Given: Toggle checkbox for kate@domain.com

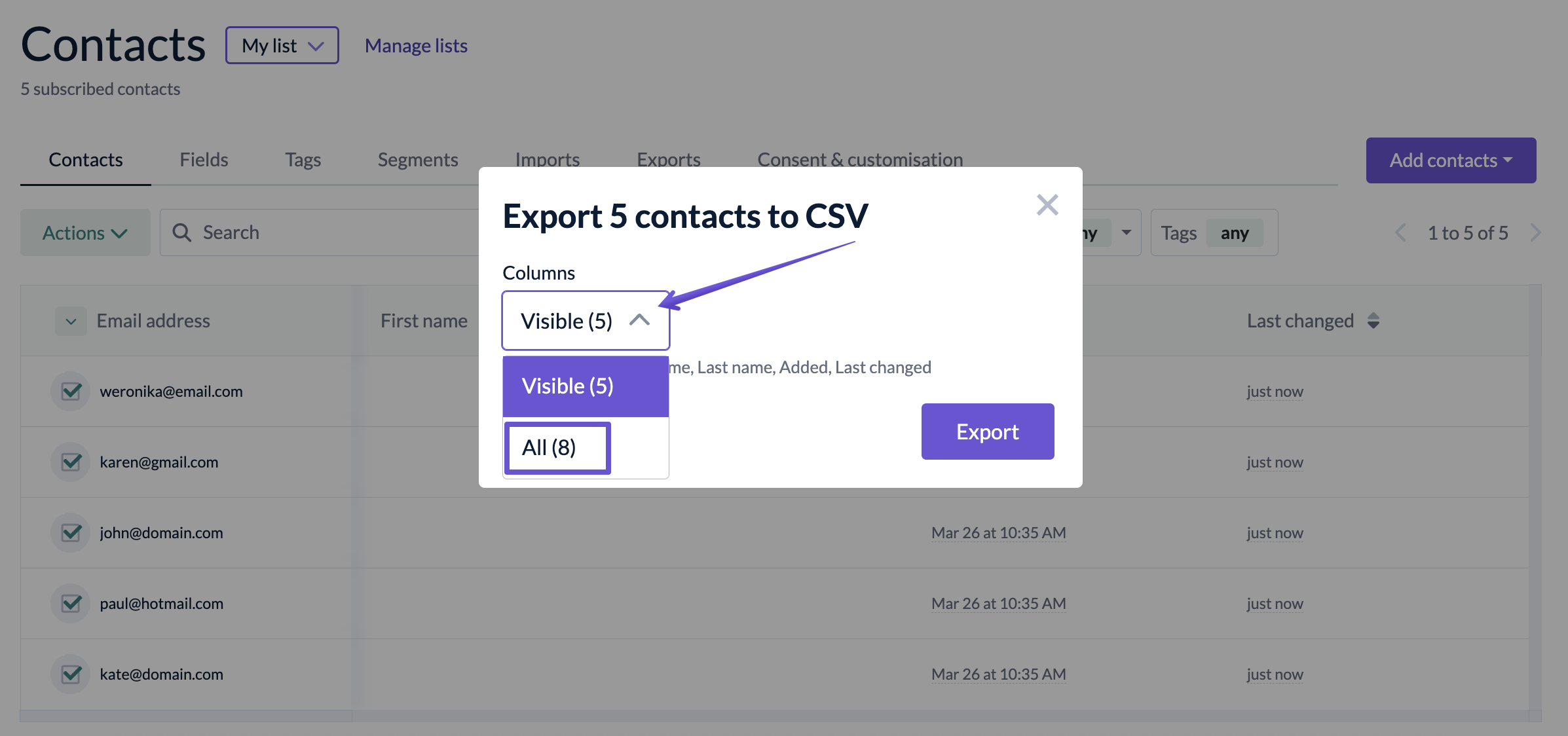Looking at the screenshot, I should coord(71,674).
